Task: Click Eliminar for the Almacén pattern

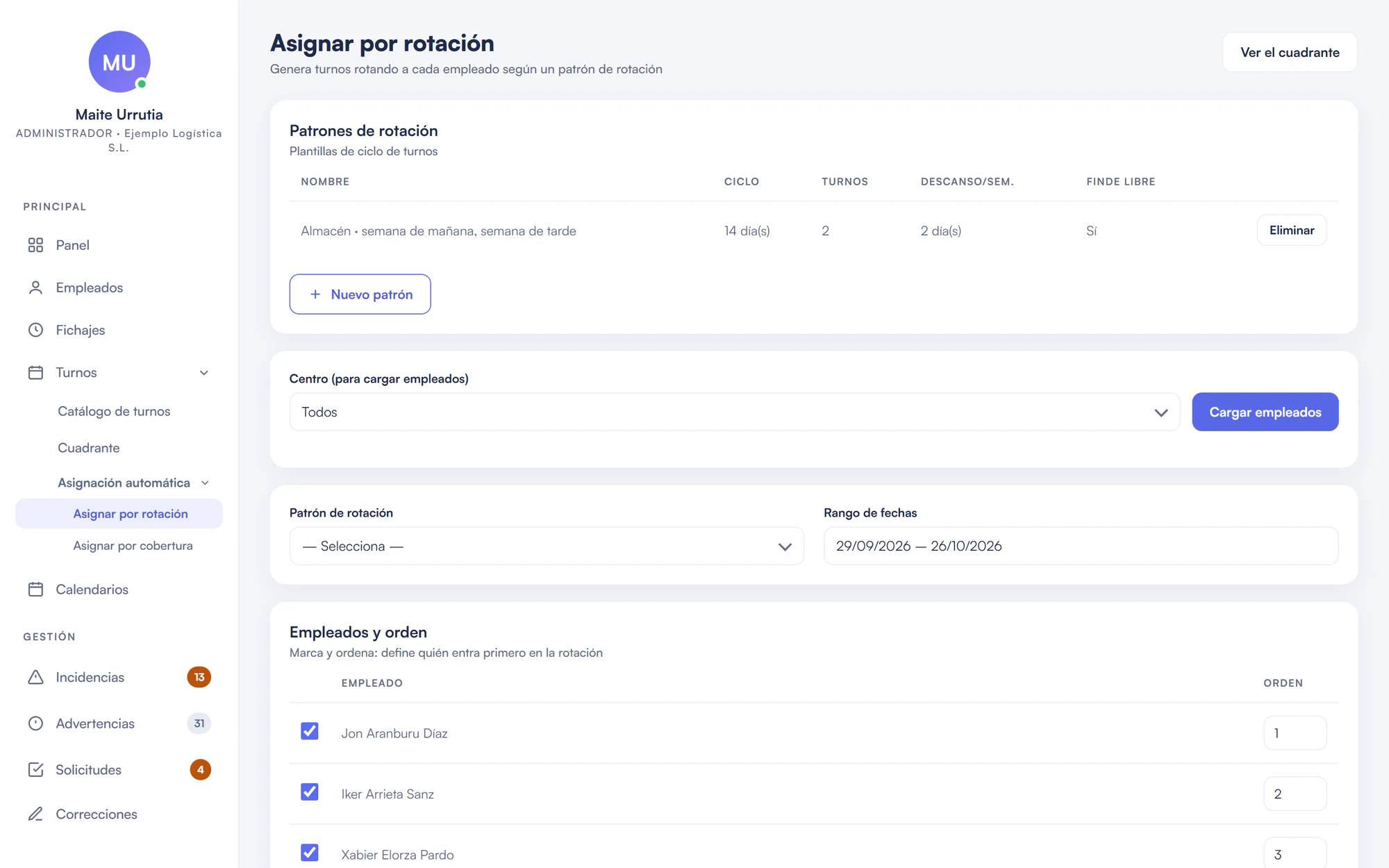Action: tap(1292, 230)
